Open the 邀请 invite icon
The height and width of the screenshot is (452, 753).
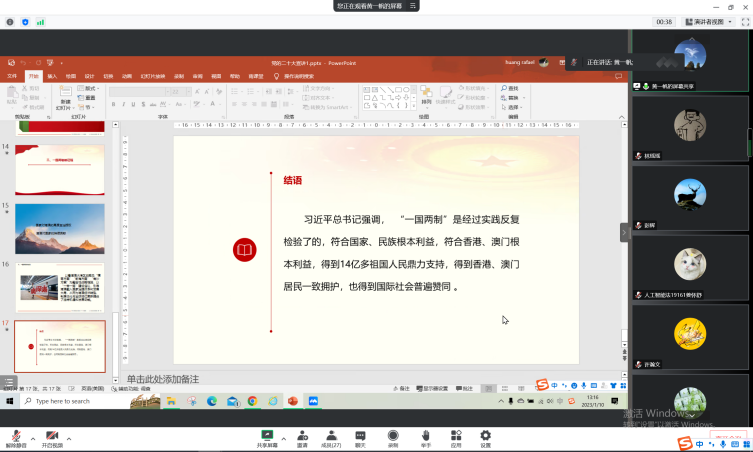tap(302, 435)
